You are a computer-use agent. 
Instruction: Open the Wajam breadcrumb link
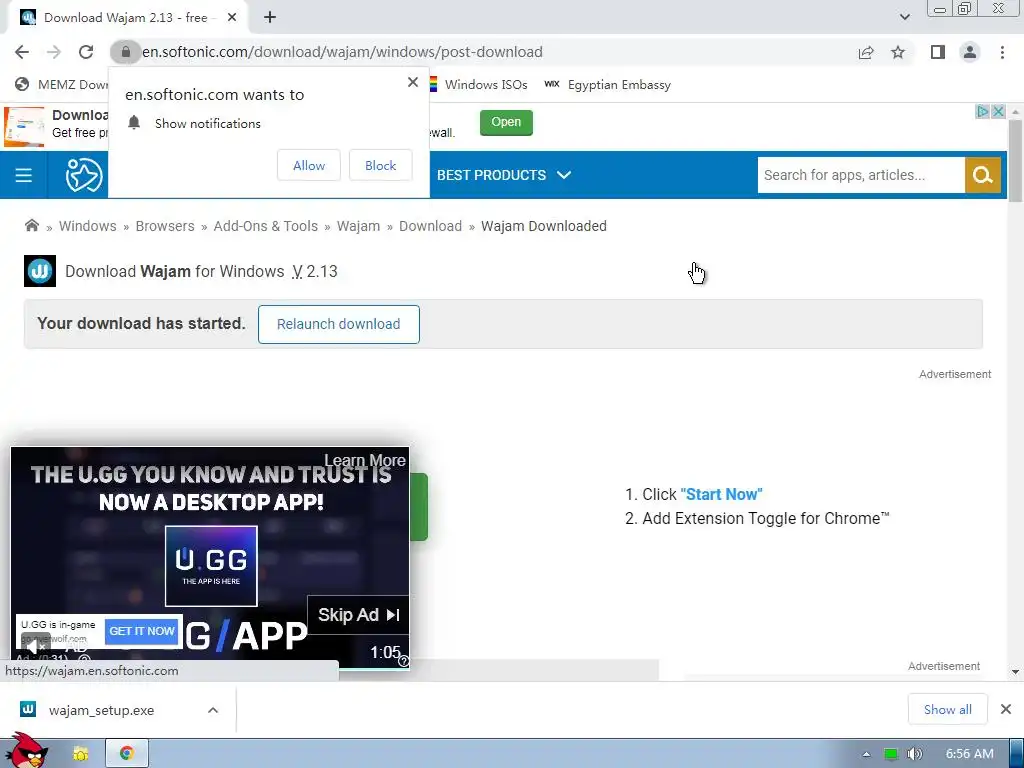pyautogui.click(x=358, y=226)
